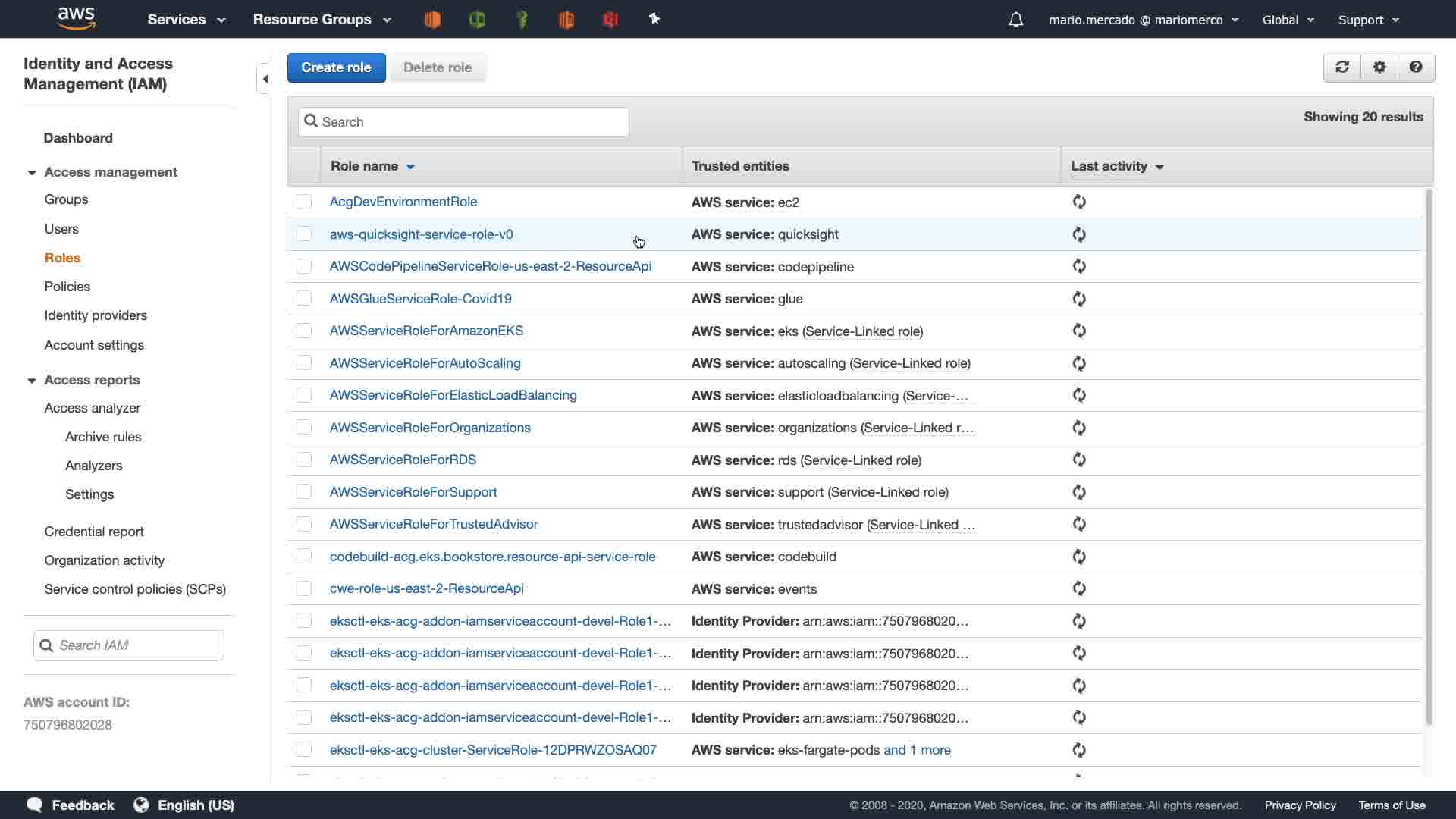This screenshot has height=819, width=1456.
Task: Open Credential report in sidebar
Action: (x=94, y=532)
